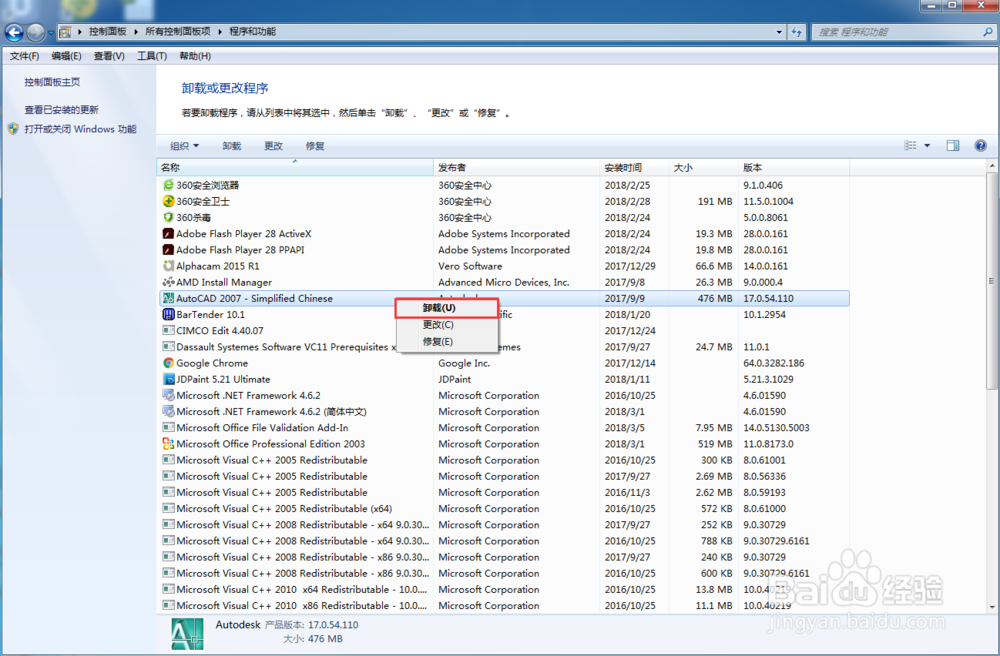Open the 工具(T) menu
The image size is (1000, 656).
152,56
